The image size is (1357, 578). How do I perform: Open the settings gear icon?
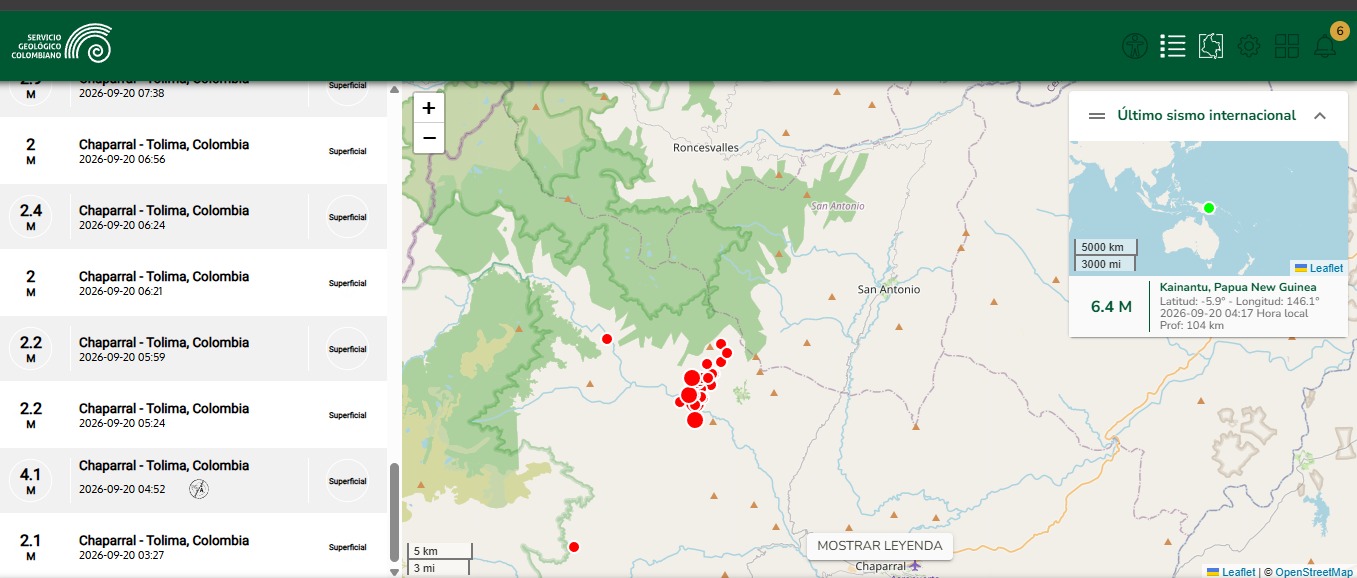click(x=1249, y=46)
